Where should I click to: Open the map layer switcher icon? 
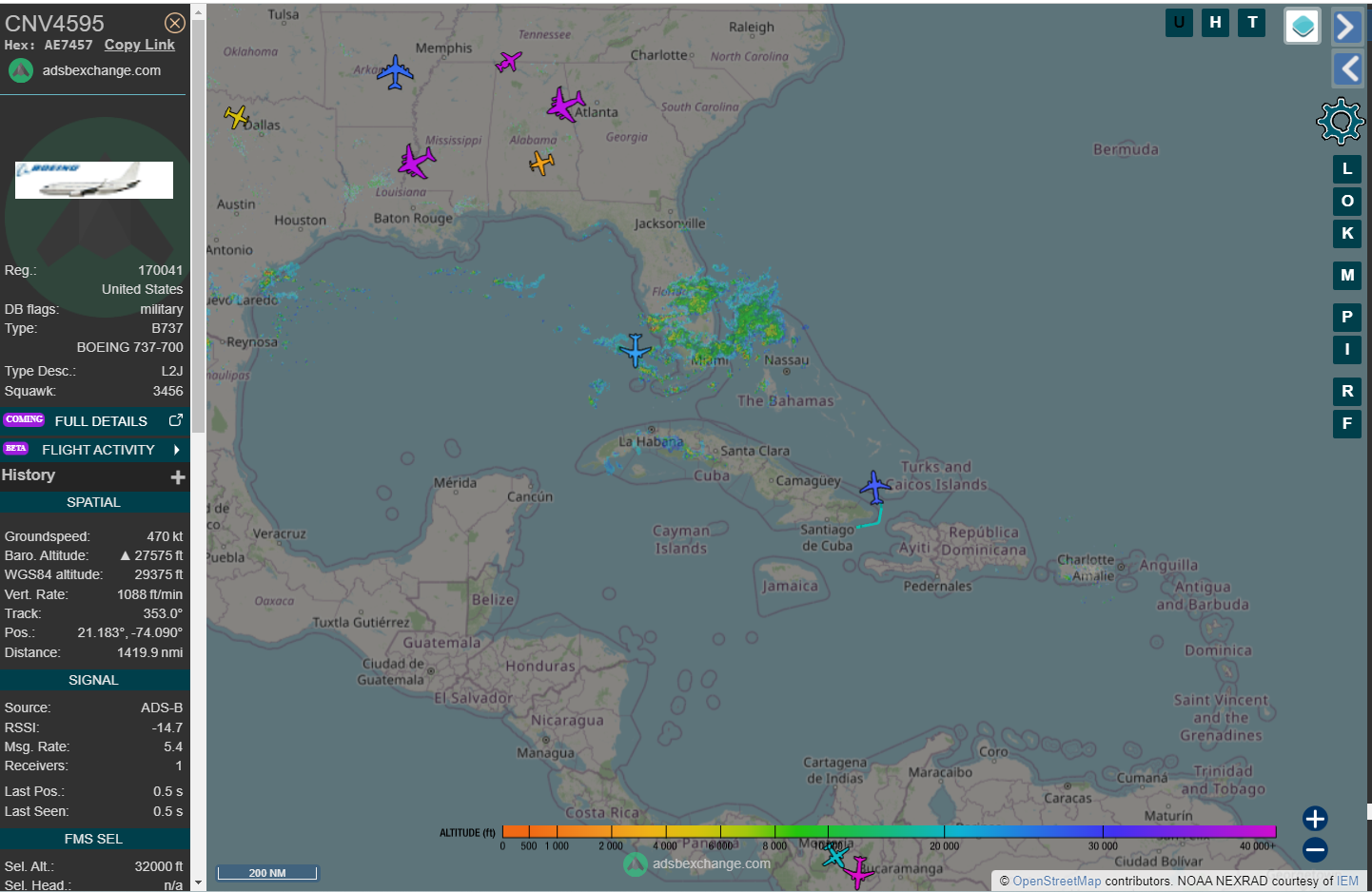pos(1303,27)
